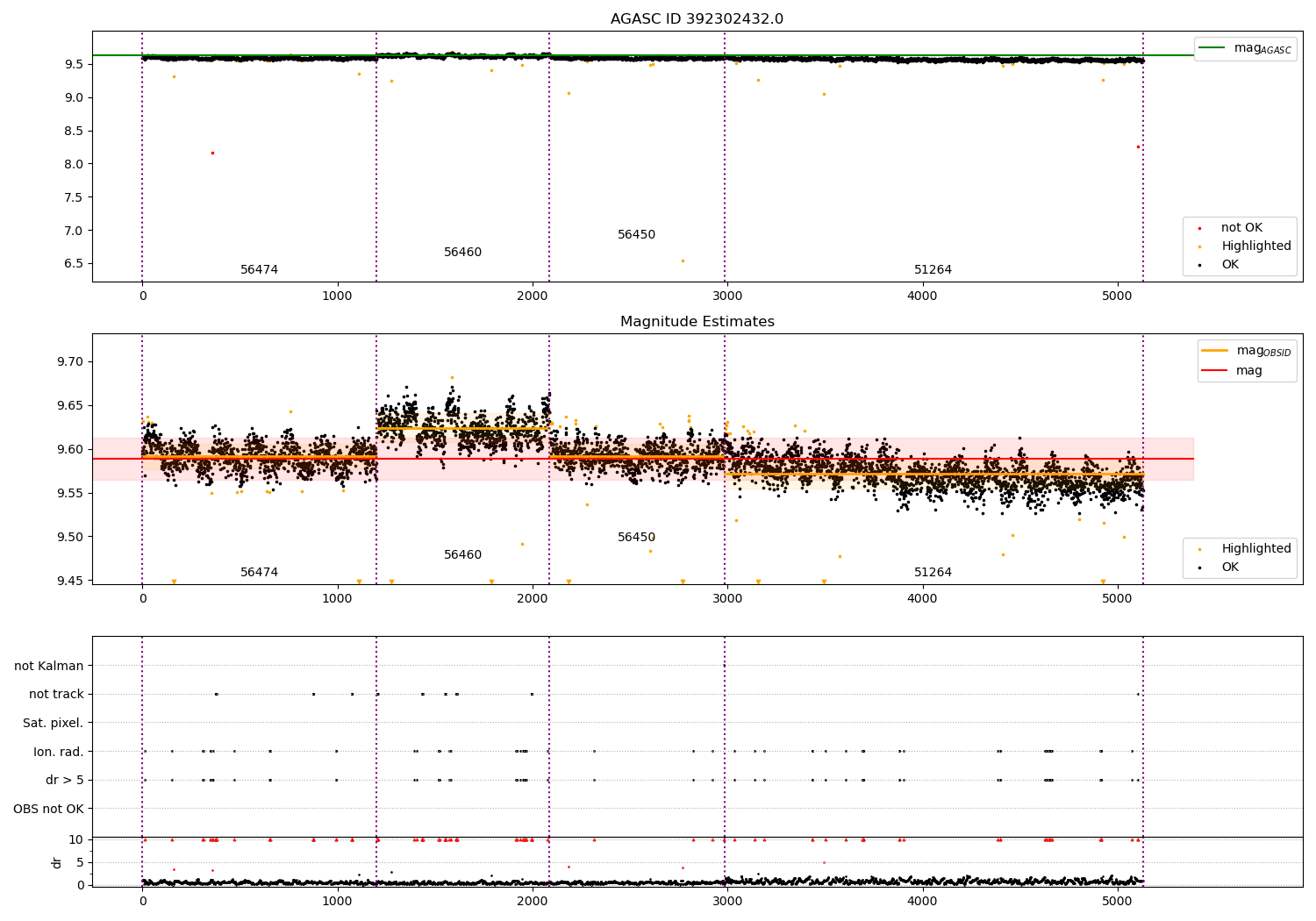This screenshot has width=1316, height=921.
Task: Click the 'not OK' legend entry
Action: coord(1241,228)
